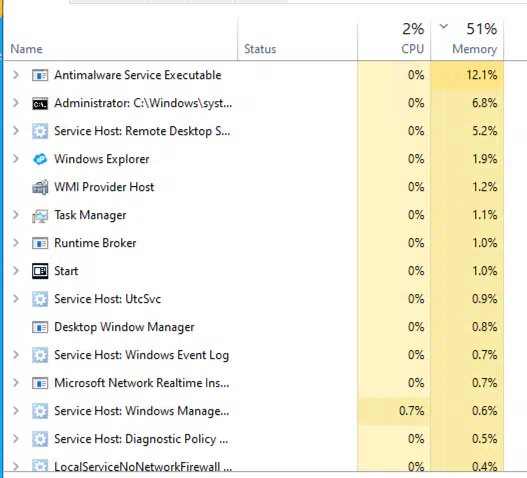Click the Memory column sort arrow
This screenshot has height=478, width=527.
pos(444,26)
